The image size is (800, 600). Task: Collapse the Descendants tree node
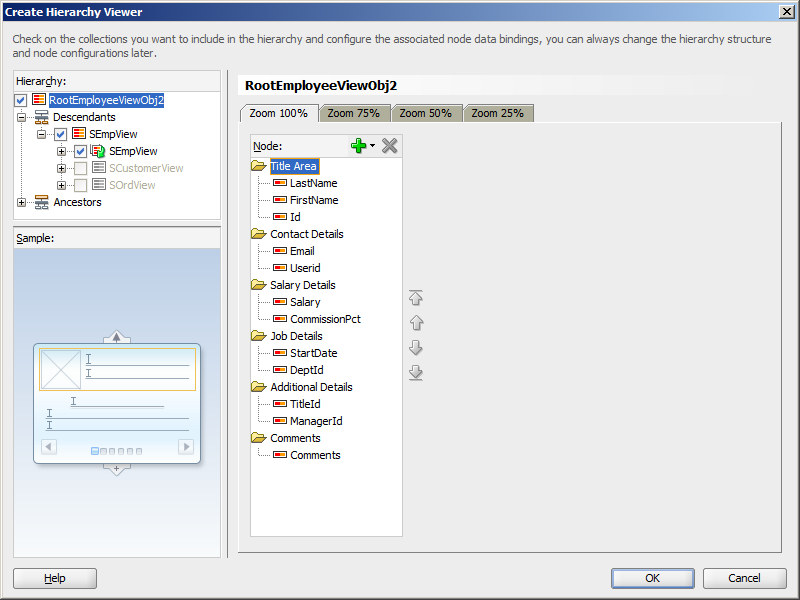tap(21, 117)
